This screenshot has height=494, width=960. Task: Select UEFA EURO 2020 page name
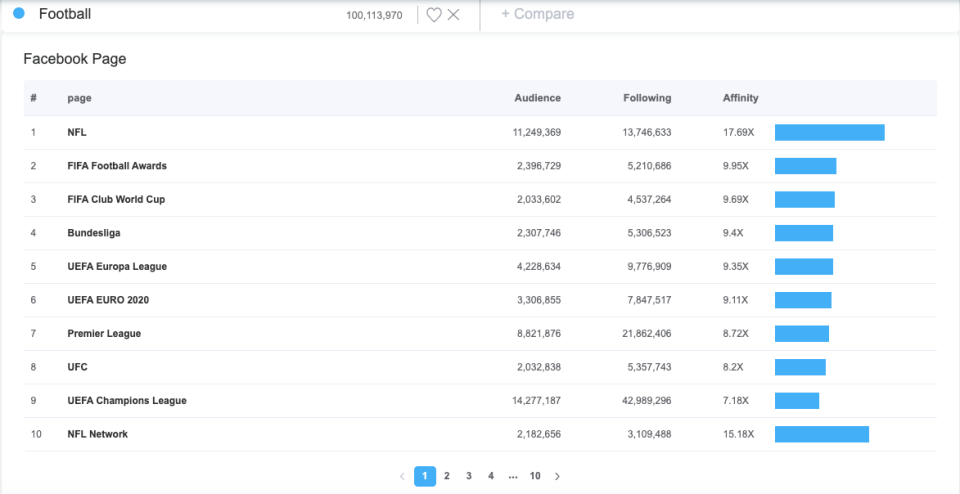click(108, 300)
